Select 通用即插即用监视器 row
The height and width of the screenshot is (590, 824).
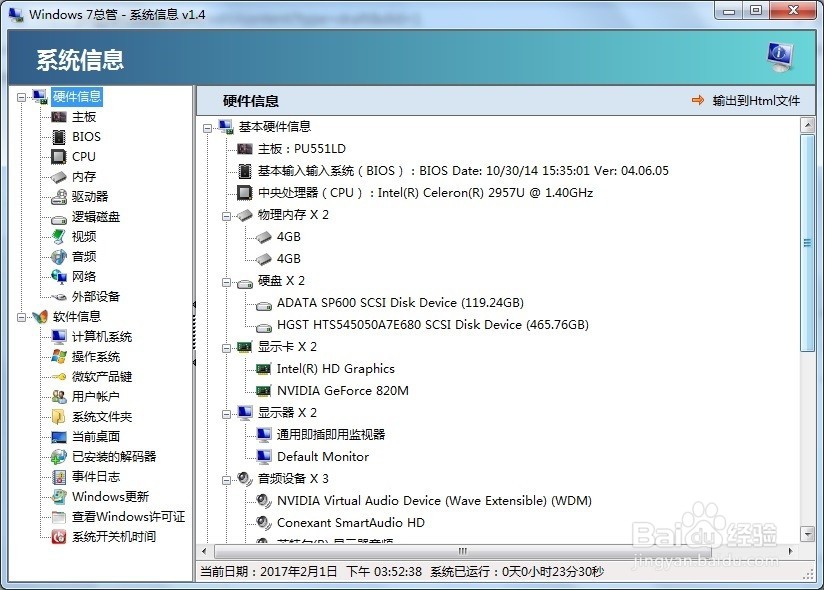331,434
